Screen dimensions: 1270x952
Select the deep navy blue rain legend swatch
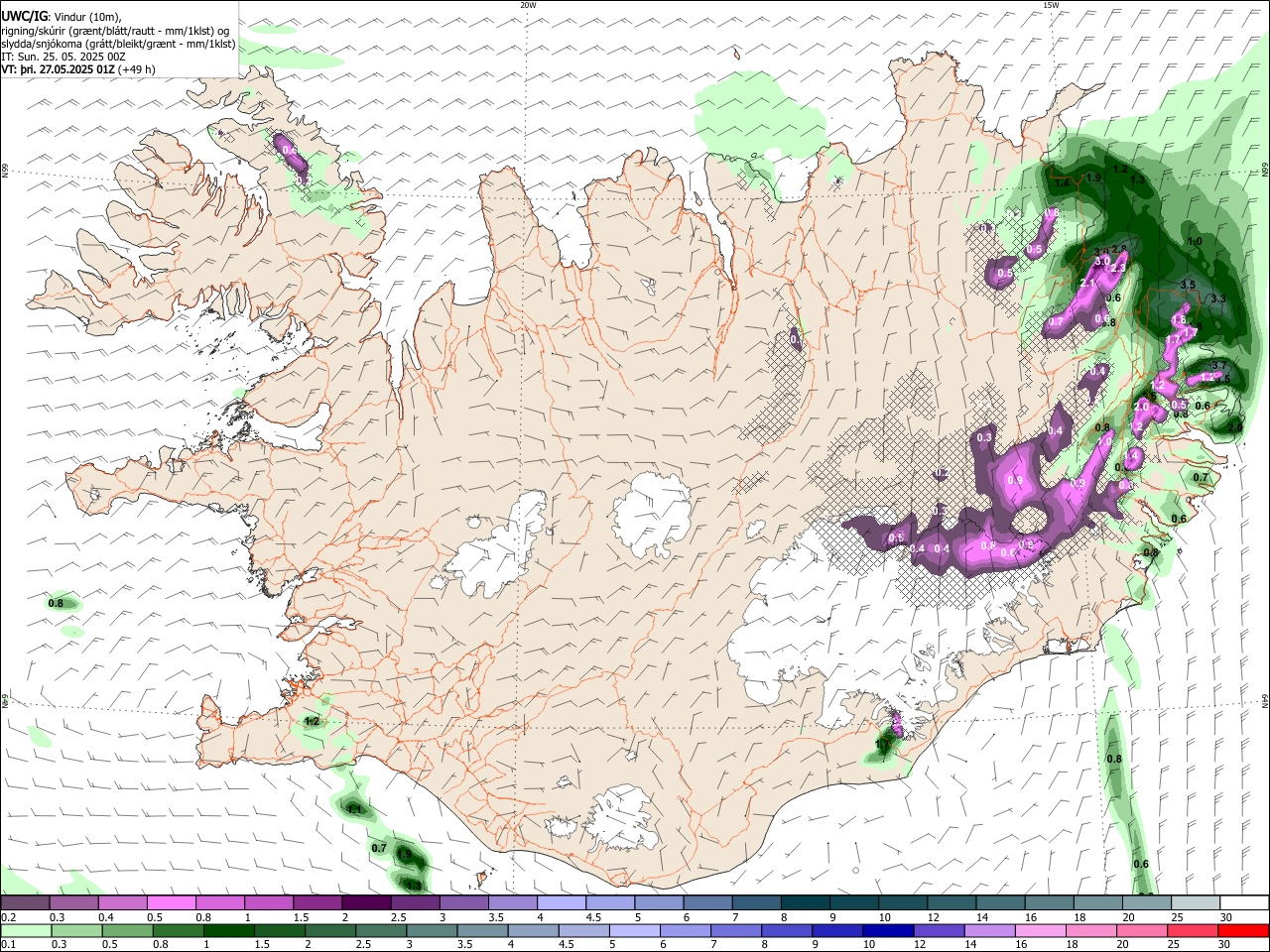pos(887,931)
